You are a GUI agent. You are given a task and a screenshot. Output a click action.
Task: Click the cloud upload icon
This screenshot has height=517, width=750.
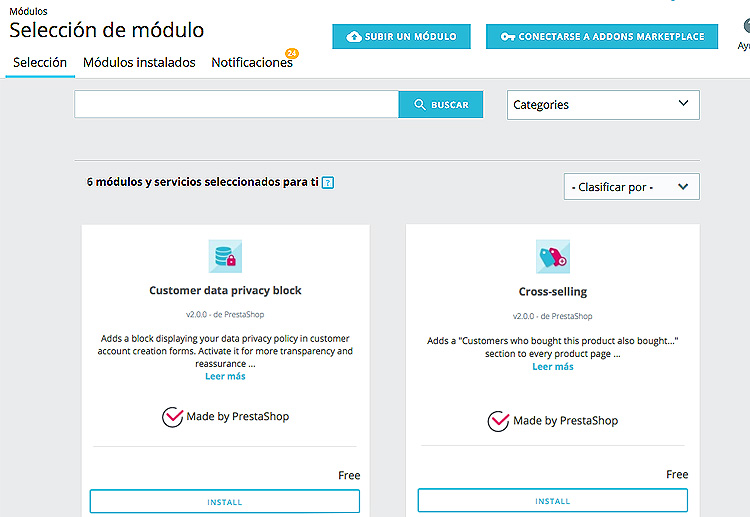point(353,36)
